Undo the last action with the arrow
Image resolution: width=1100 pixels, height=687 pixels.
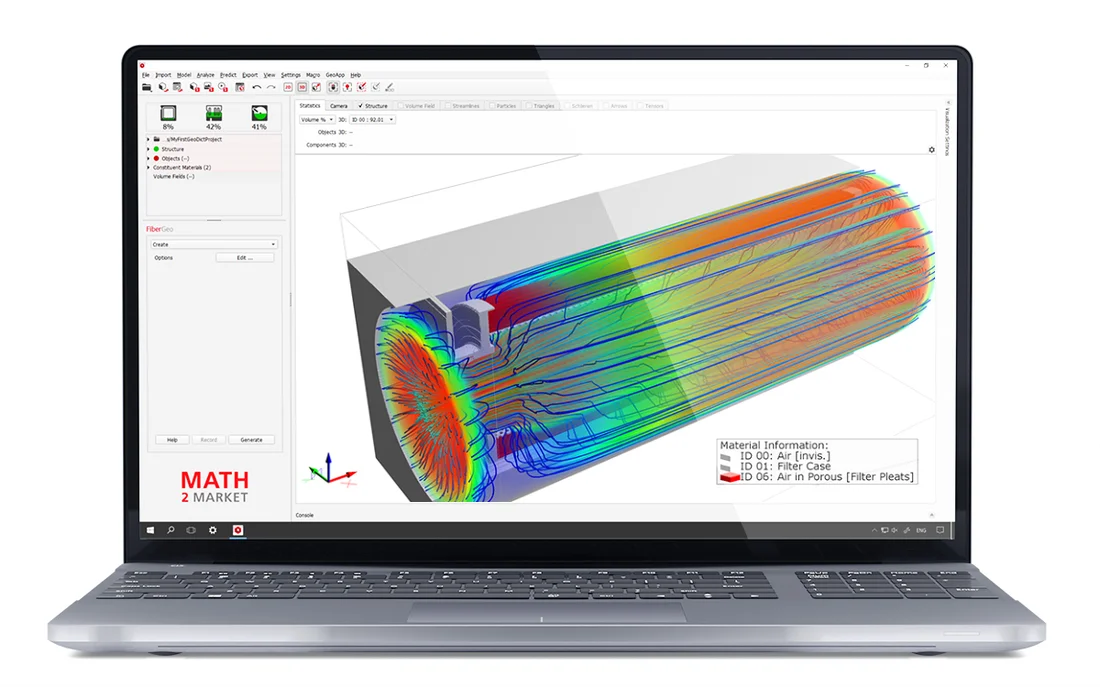(x=257, y=87)
